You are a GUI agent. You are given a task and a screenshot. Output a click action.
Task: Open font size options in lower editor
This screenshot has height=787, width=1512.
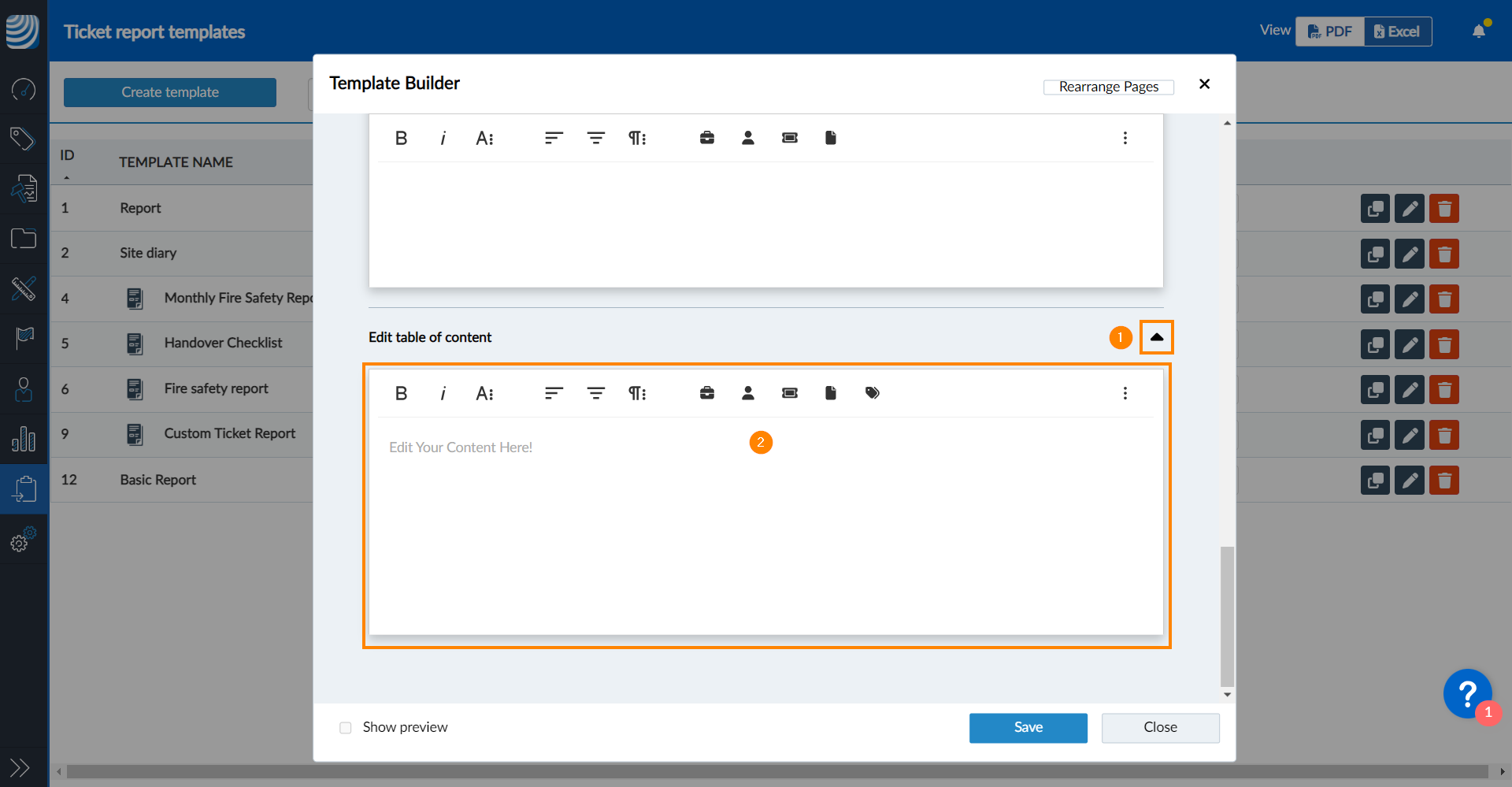point(484,393)
